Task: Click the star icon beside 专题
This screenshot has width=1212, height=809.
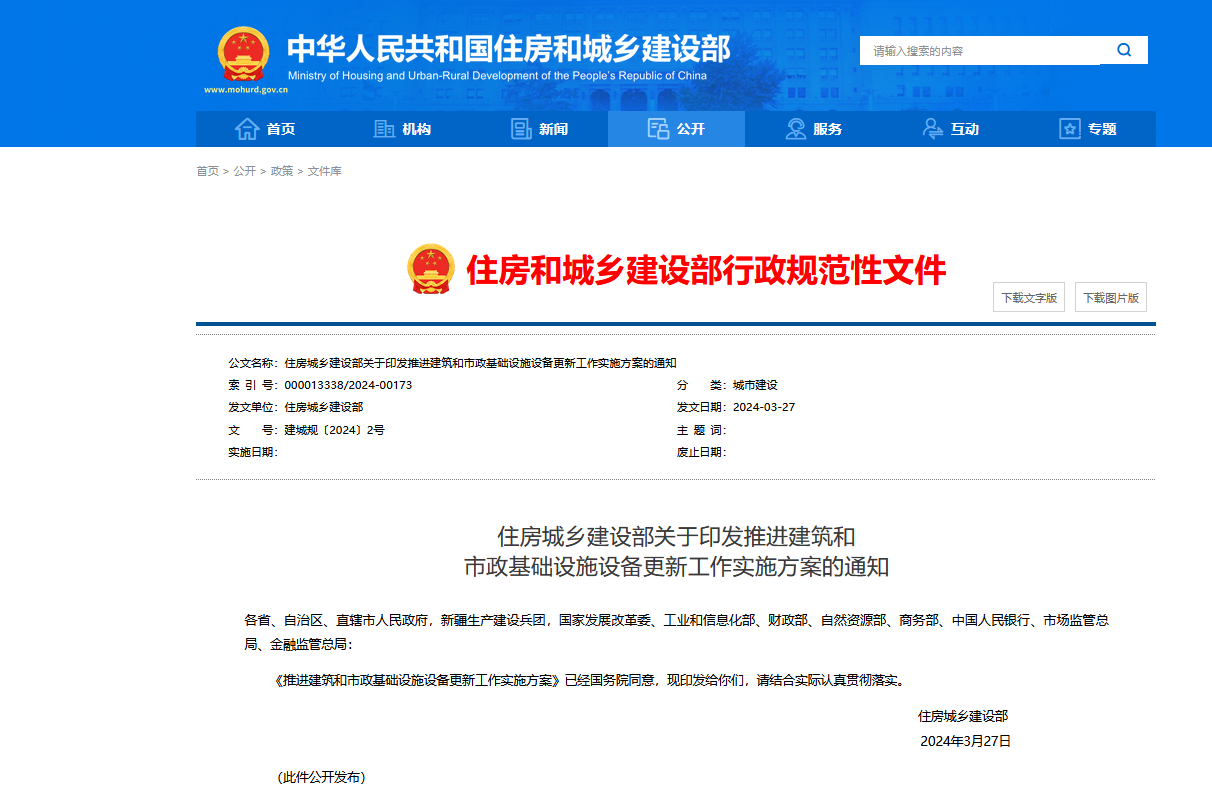Action: click(1070, 129)
